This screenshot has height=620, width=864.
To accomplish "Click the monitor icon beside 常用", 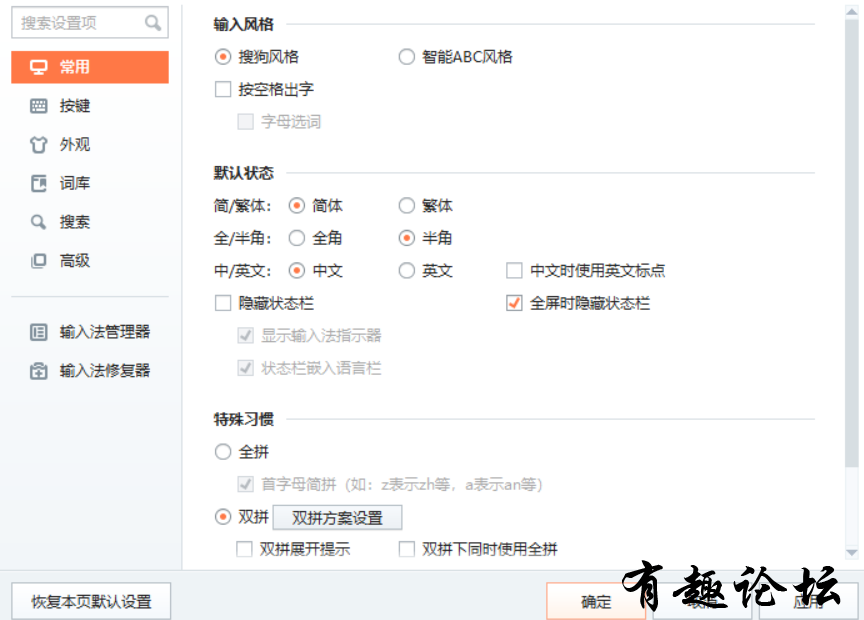I will (39, 67).
